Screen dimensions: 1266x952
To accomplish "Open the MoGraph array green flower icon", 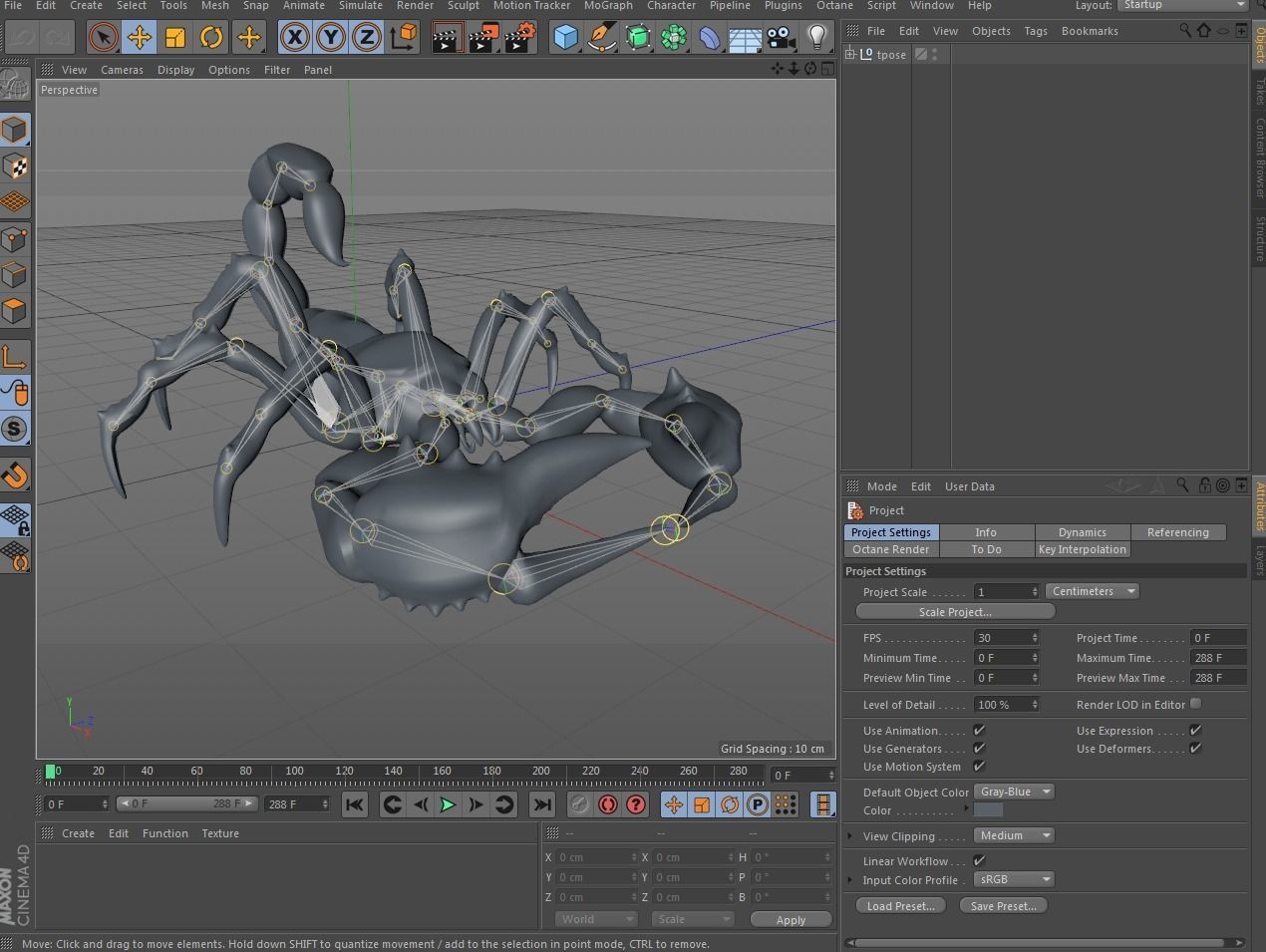I will click(x=674, y=38).
